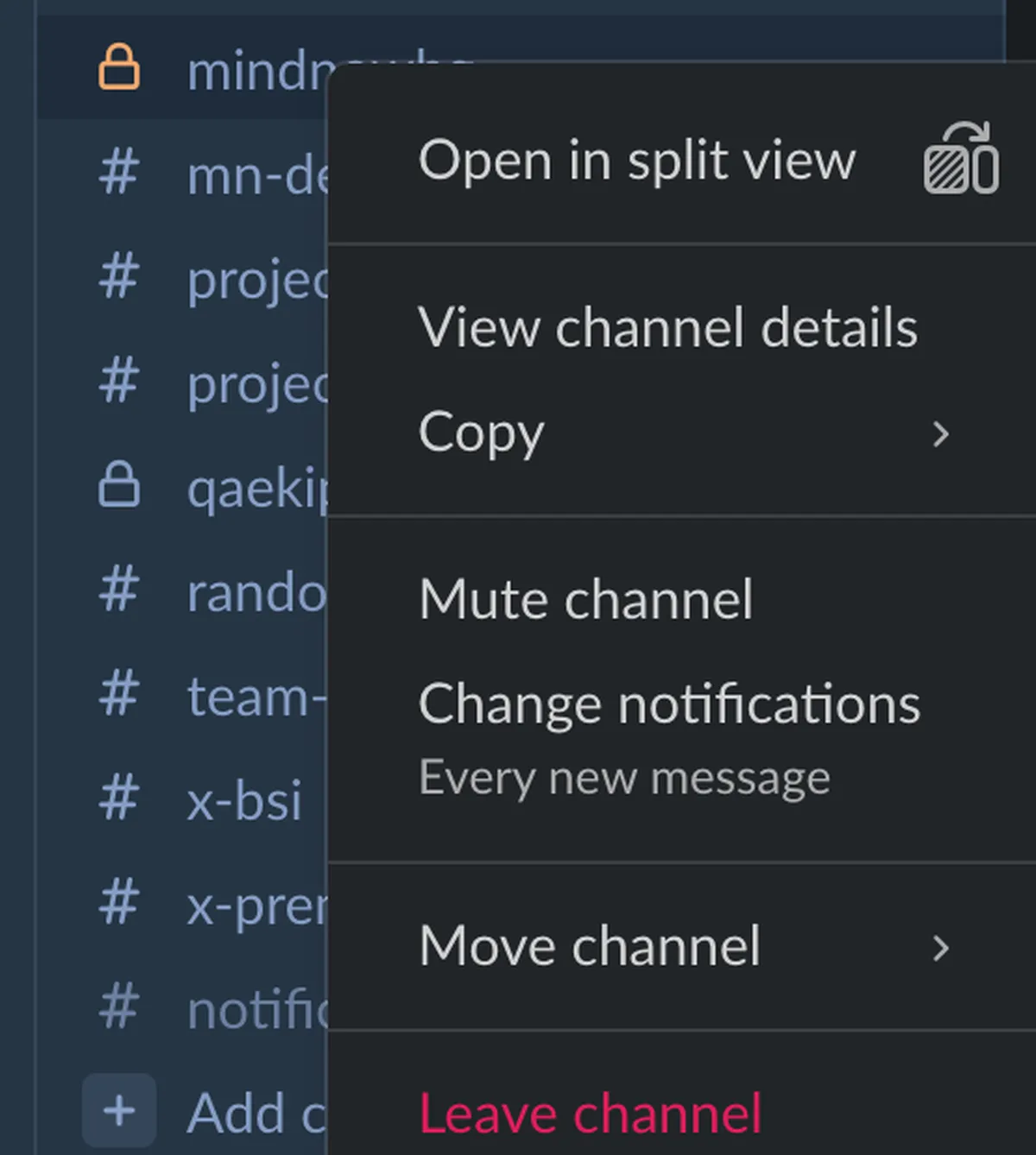Click the hash icon next to x-bsi
The height and width of the screenshot is (1155, 1036).
(x=119, y=798)
